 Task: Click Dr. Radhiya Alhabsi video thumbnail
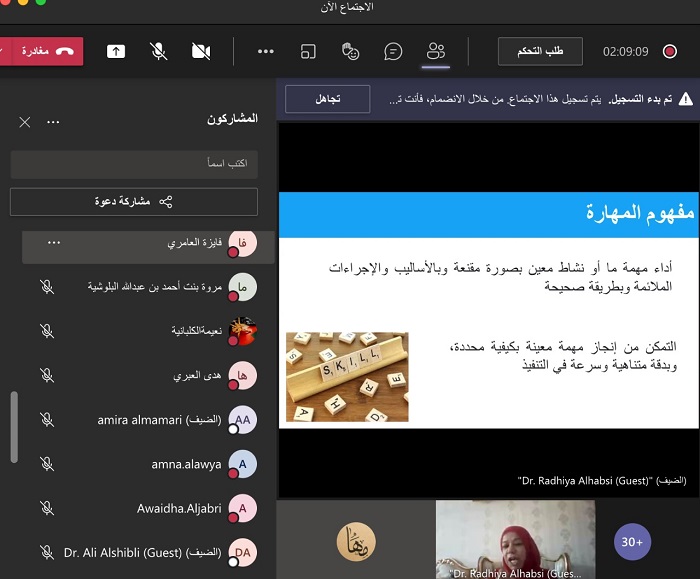pos(515,539)
